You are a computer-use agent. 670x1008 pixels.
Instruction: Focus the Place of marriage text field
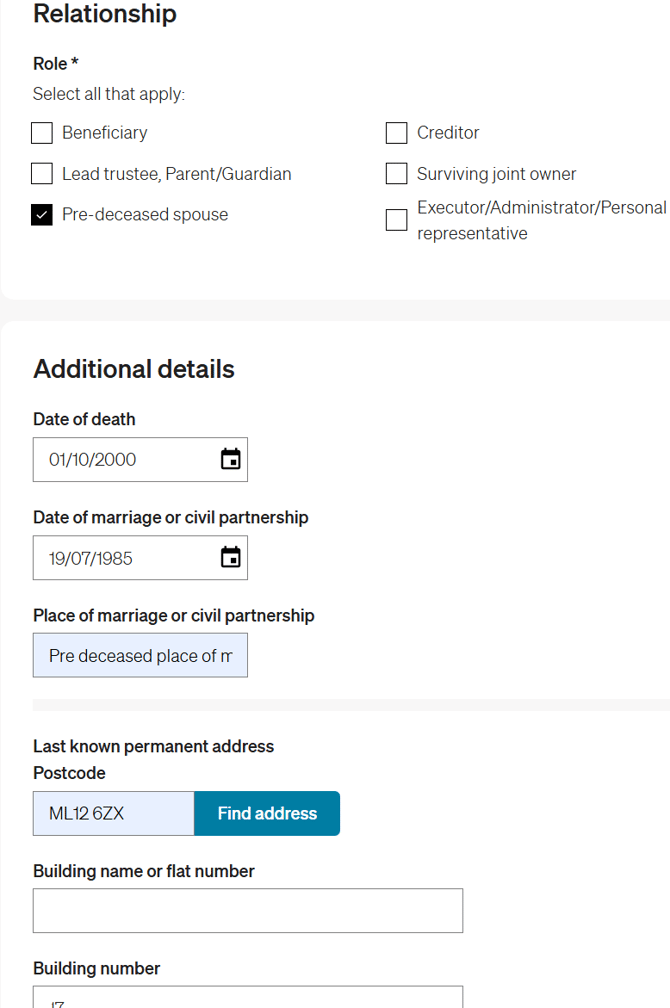(140, 656)
